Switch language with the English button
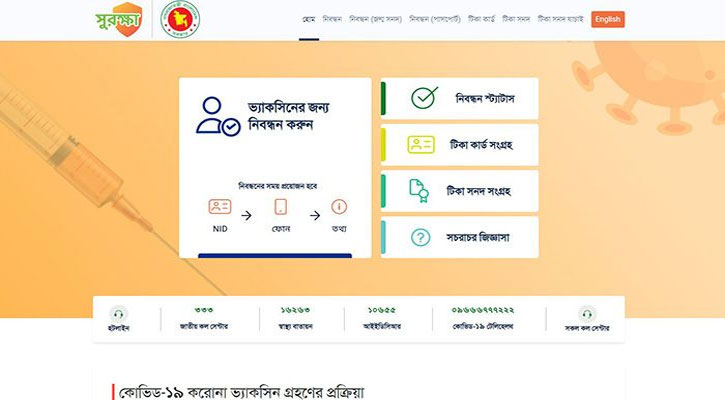Viewport: 725px width, 400px height. 608,19
